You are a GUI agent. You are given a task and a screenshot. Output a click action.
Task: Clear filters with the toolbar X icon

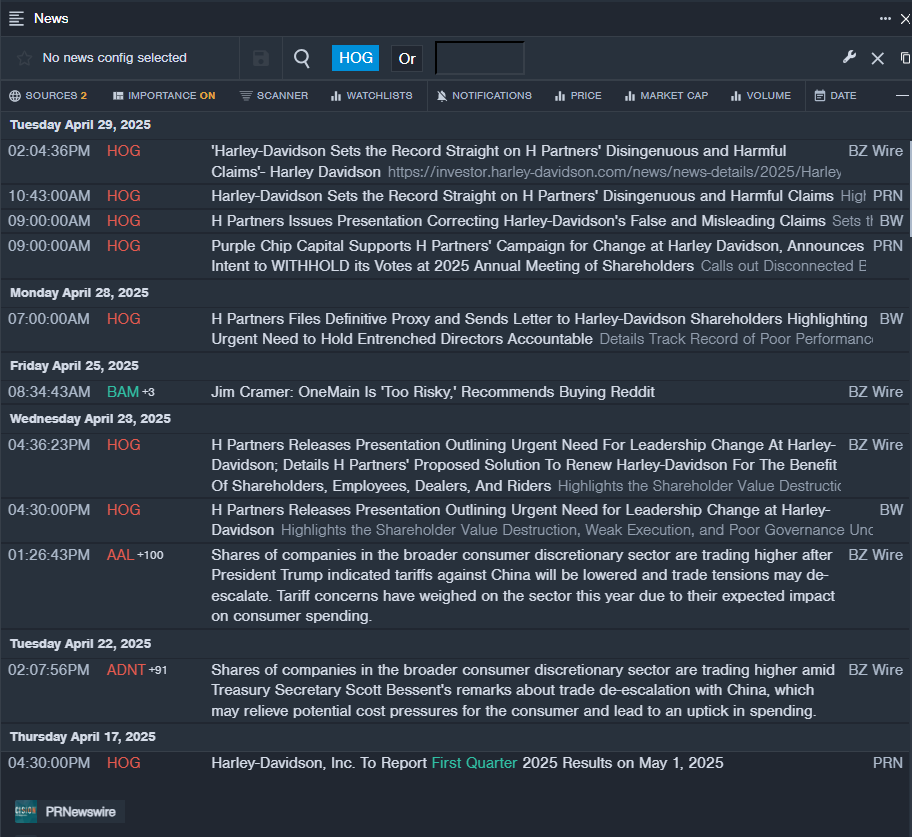(x=878, y=58)
